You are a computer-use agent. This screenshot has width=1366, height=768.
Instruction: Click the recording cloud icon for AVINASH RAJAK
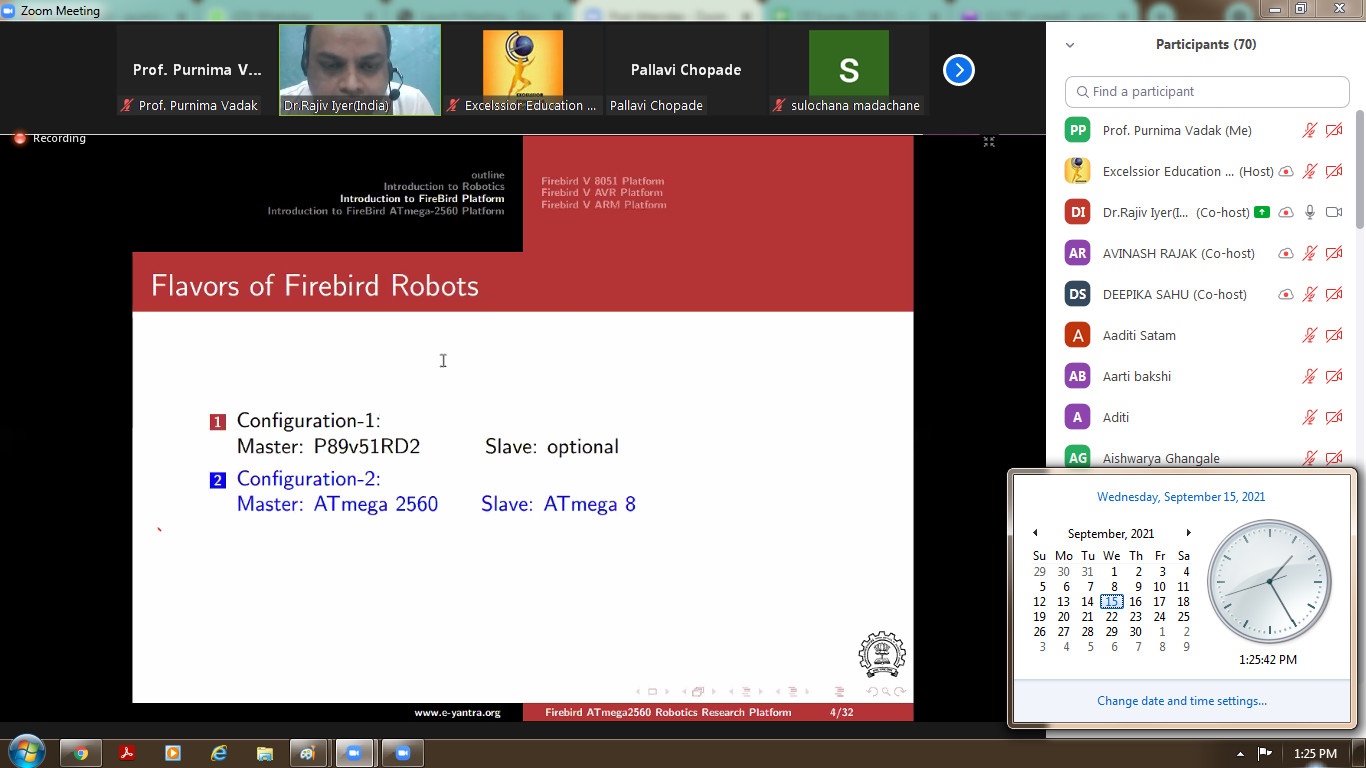pos(1286,254)
